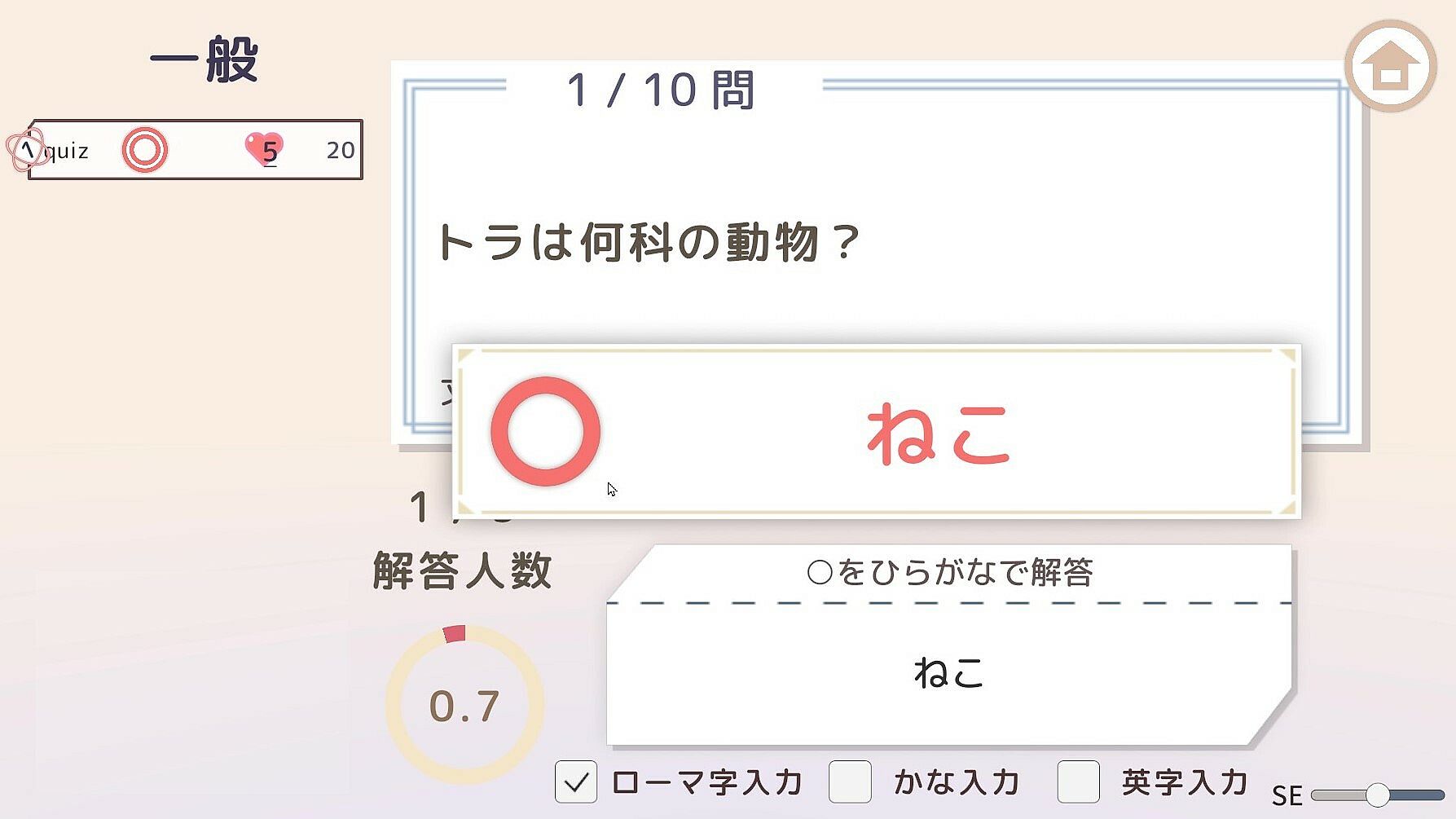The height and width of the screenshot is (819, 1456).
Task: Click the 1 / 10 問 question counter
Action: (661, 90)
